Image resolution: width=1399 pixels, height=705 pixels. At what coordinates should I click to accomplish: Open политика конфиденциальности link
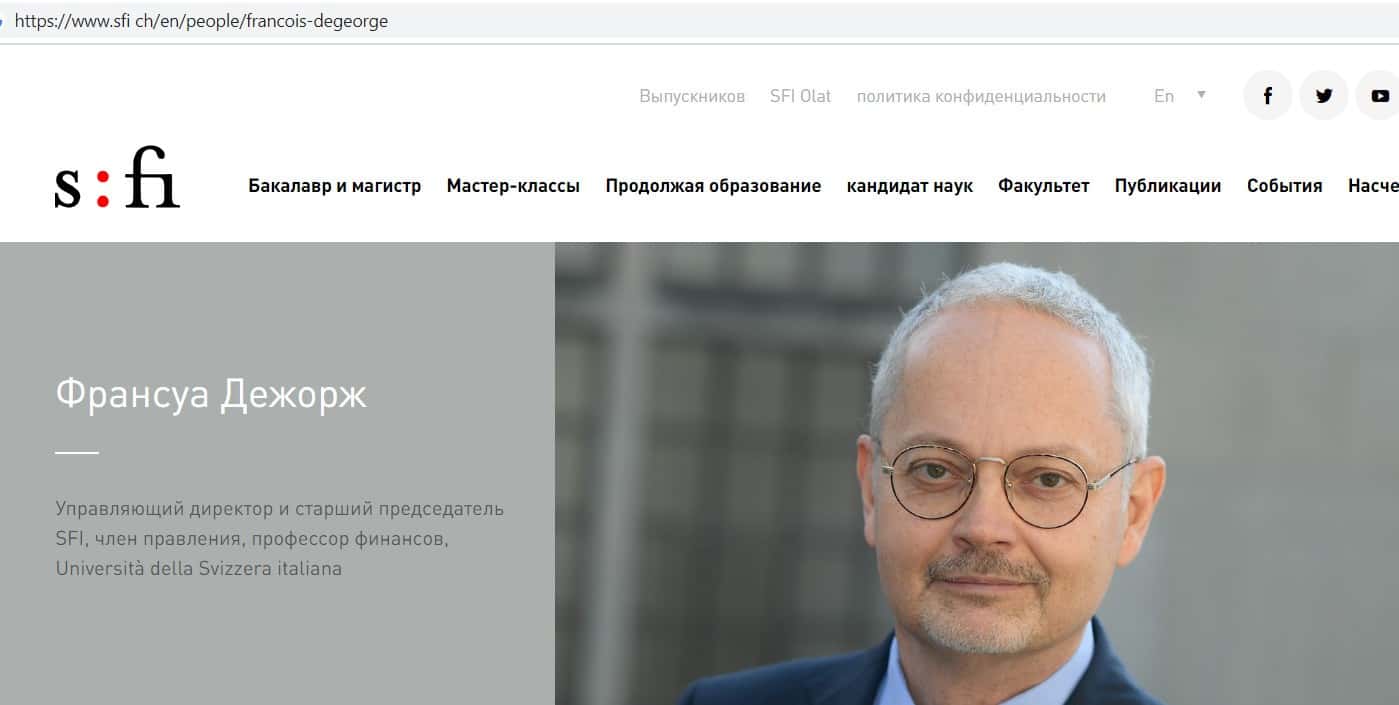tap(981, 96)
